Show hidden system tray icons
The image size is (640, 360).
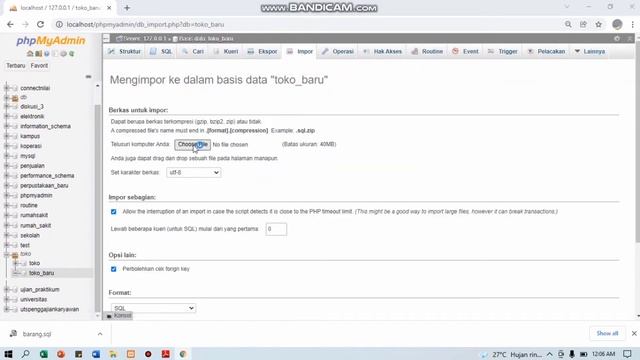click(550, 354)
